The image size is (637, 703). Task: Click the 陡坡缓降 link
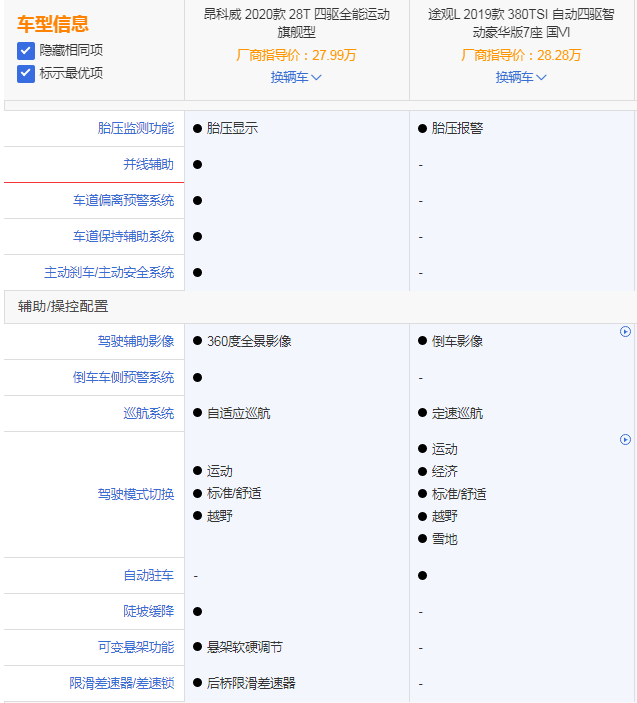click(x=148, y=611)
